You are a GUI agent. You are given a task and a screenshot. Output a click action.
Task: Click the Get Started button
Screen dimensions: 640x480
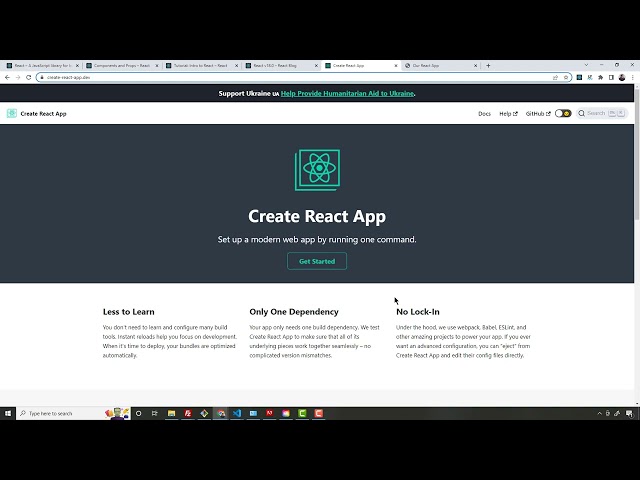[x=317, y=261]
